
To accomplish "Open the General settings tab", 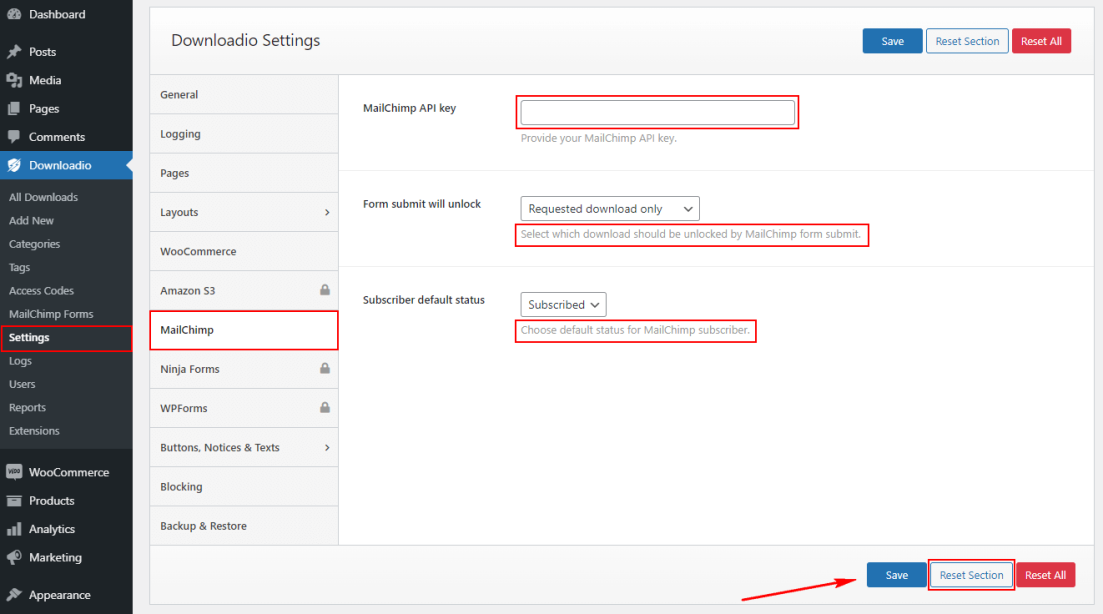I will click(x=244, y=94).
